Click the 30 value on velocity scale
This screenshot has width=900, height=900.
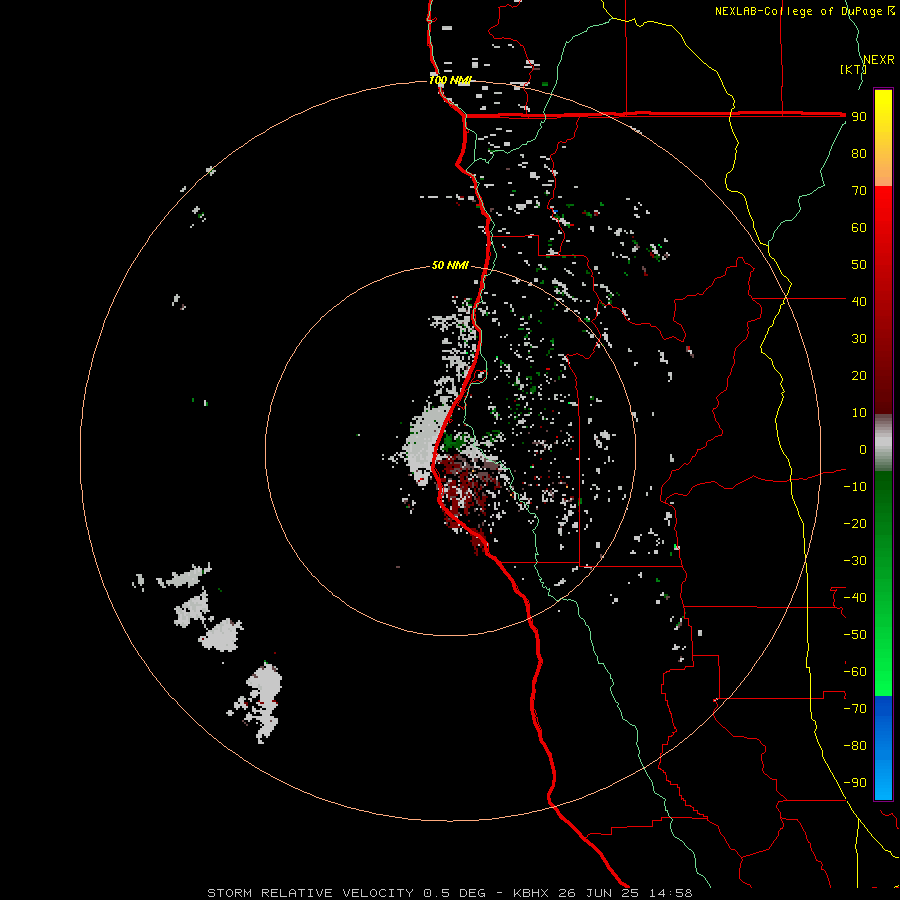859,339
